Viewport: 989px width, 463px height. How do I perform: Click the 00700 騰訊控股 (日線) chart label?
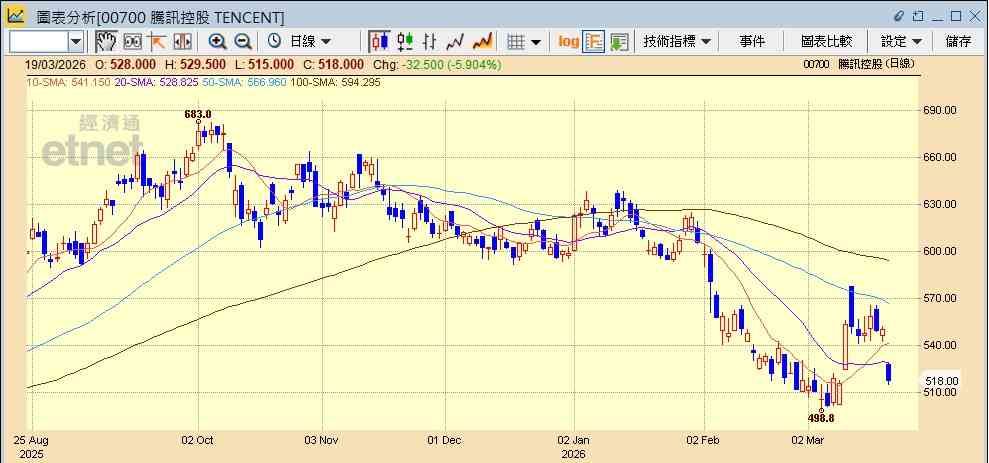point(859,64)
